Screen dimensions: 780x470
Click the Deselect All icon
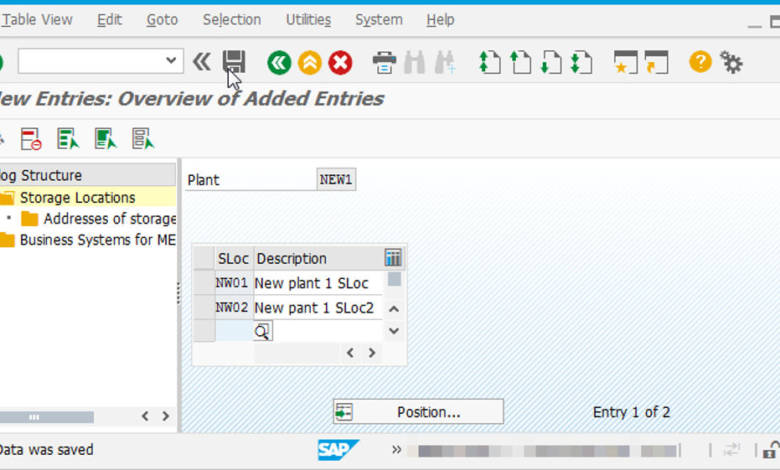point(143,139)
